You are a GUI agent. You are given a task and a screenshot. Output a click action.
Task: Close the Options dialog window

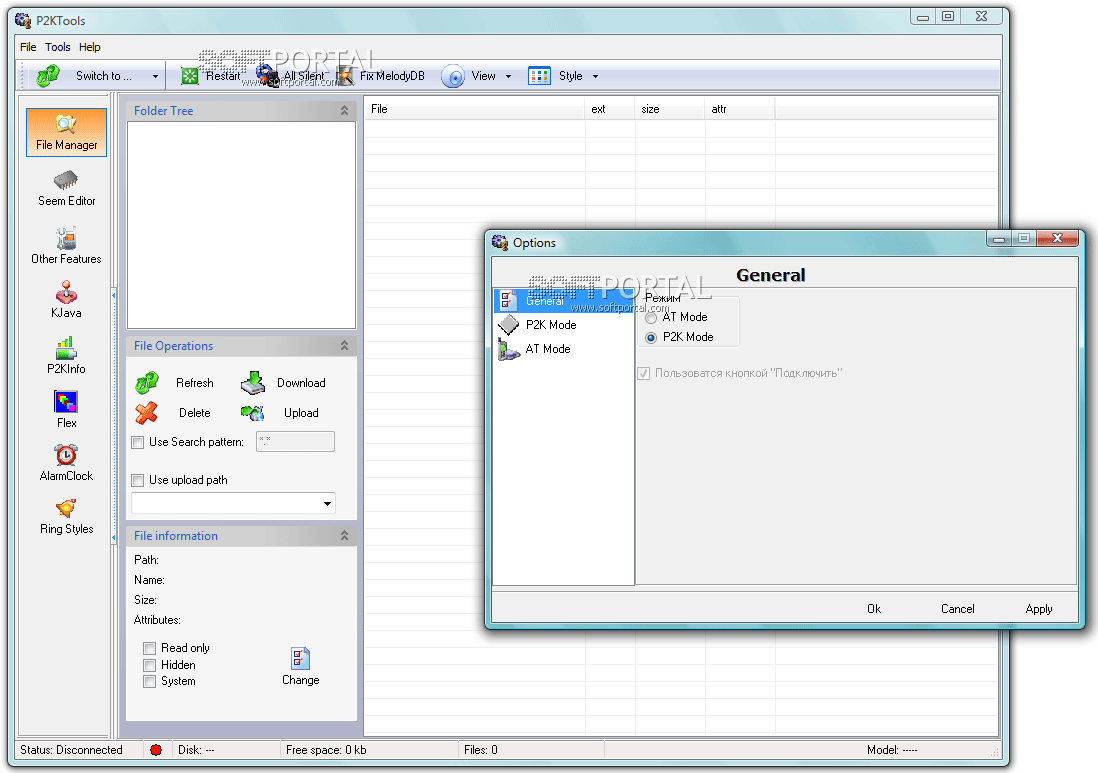point(1057,239)
